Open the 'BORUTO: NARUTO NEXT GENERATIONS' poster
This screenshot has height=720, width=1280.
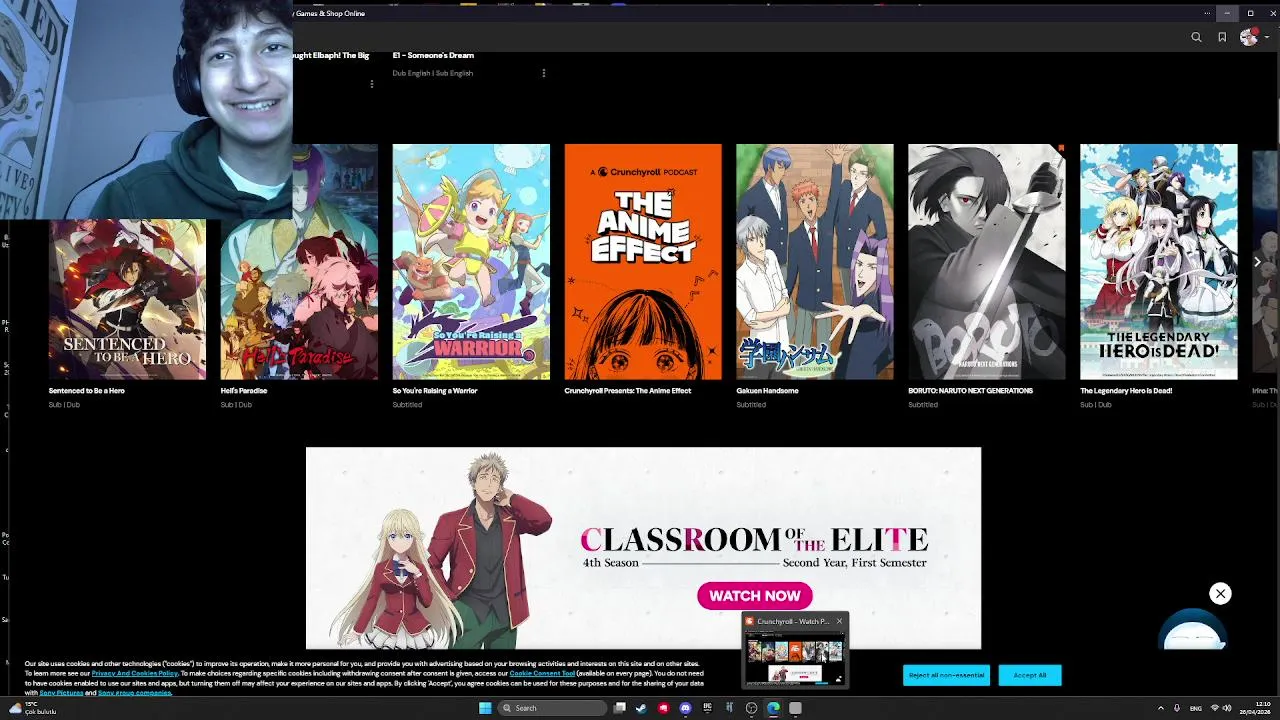[x=987, y=262]
